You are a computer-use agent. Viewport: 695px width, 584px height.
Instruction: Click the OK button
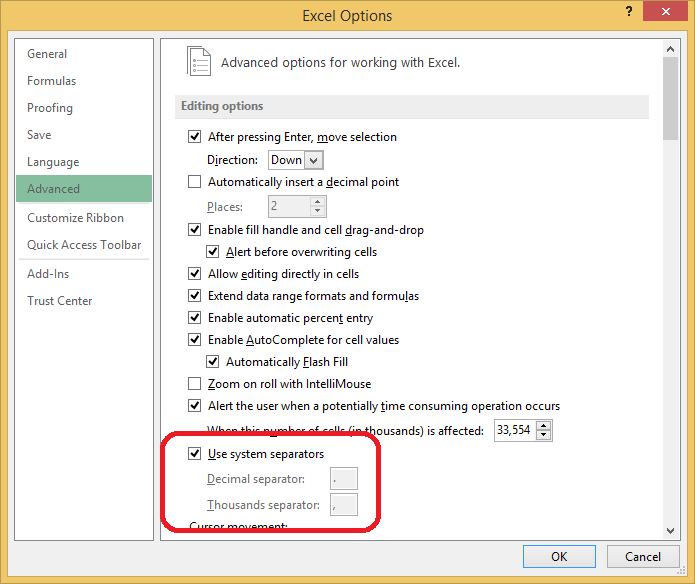coord(559,557)
